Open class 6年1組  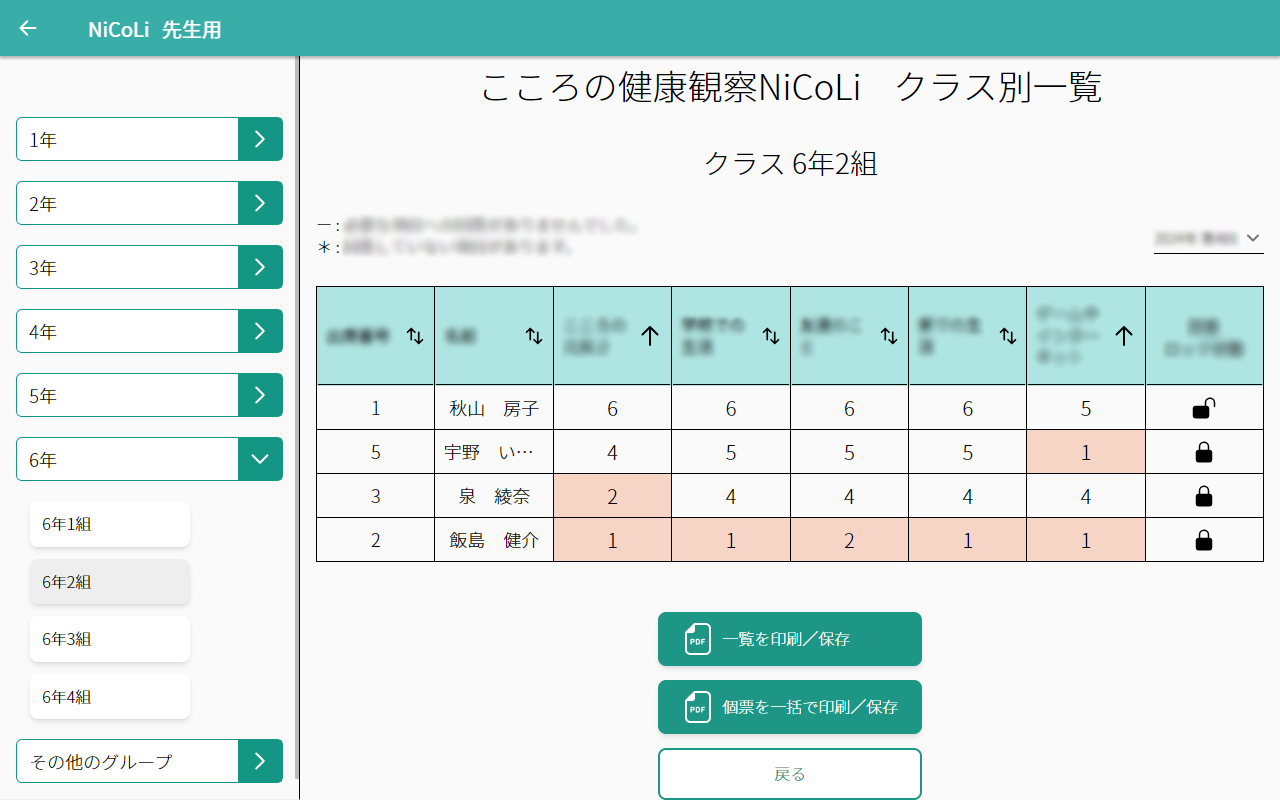click(x=110, y=524)
